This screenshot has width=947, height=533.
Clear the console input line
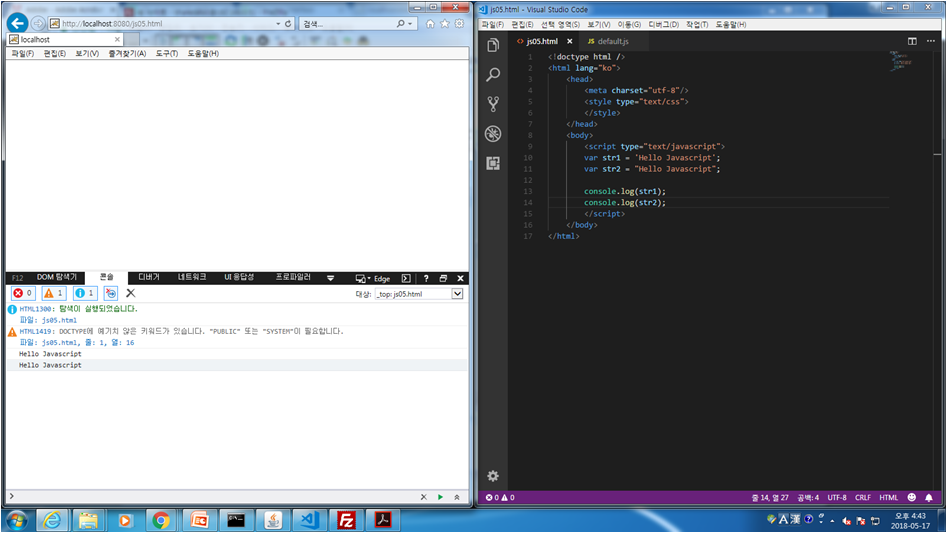[423, 497]
